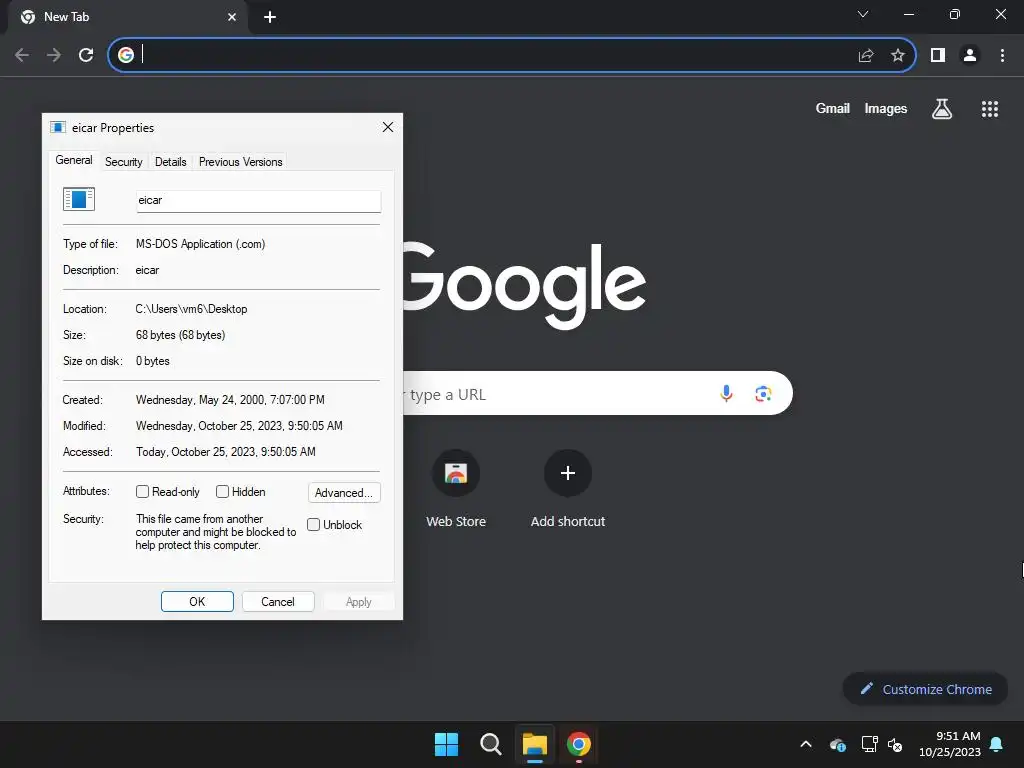Confirm properties with OK button
The image size is (1024, 768).
tap(197, 601)
